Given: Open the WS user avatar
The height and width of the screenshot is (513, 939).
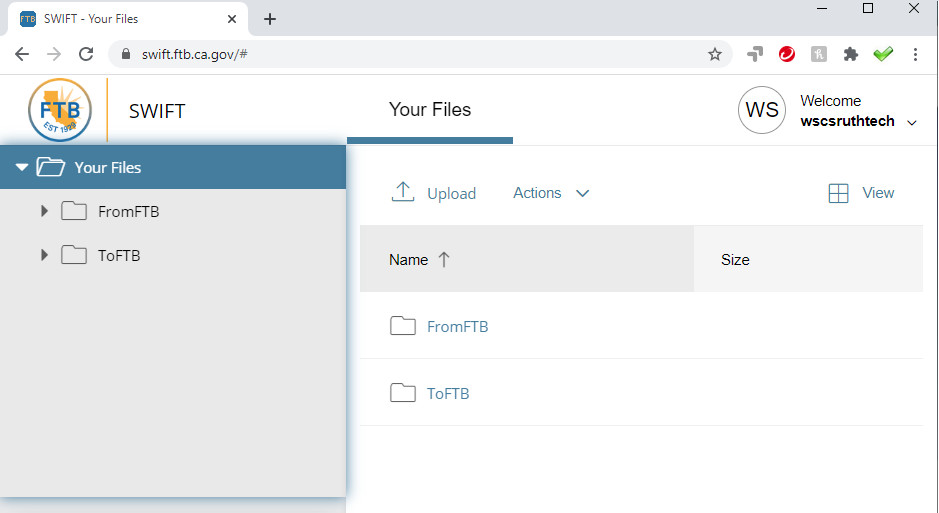Looking at the screenshot, I should (762, 110).
